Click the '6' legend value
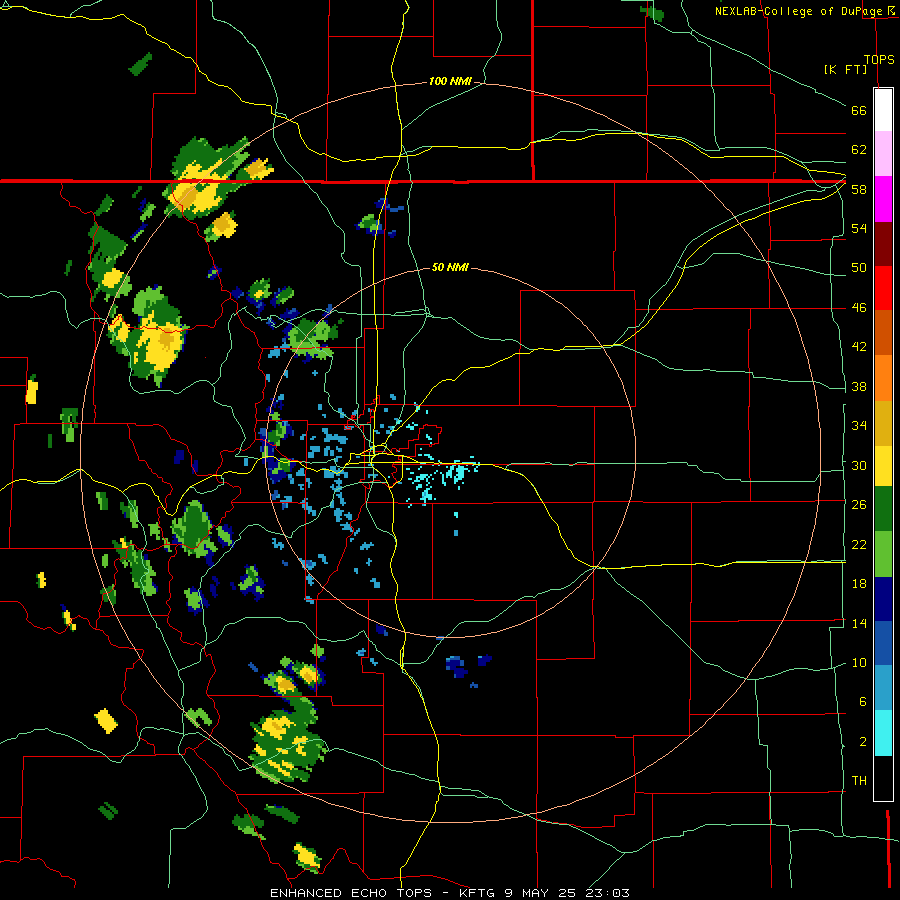This screenshot has height=900, width=900. pyautogui.click(x=862, y=702)
